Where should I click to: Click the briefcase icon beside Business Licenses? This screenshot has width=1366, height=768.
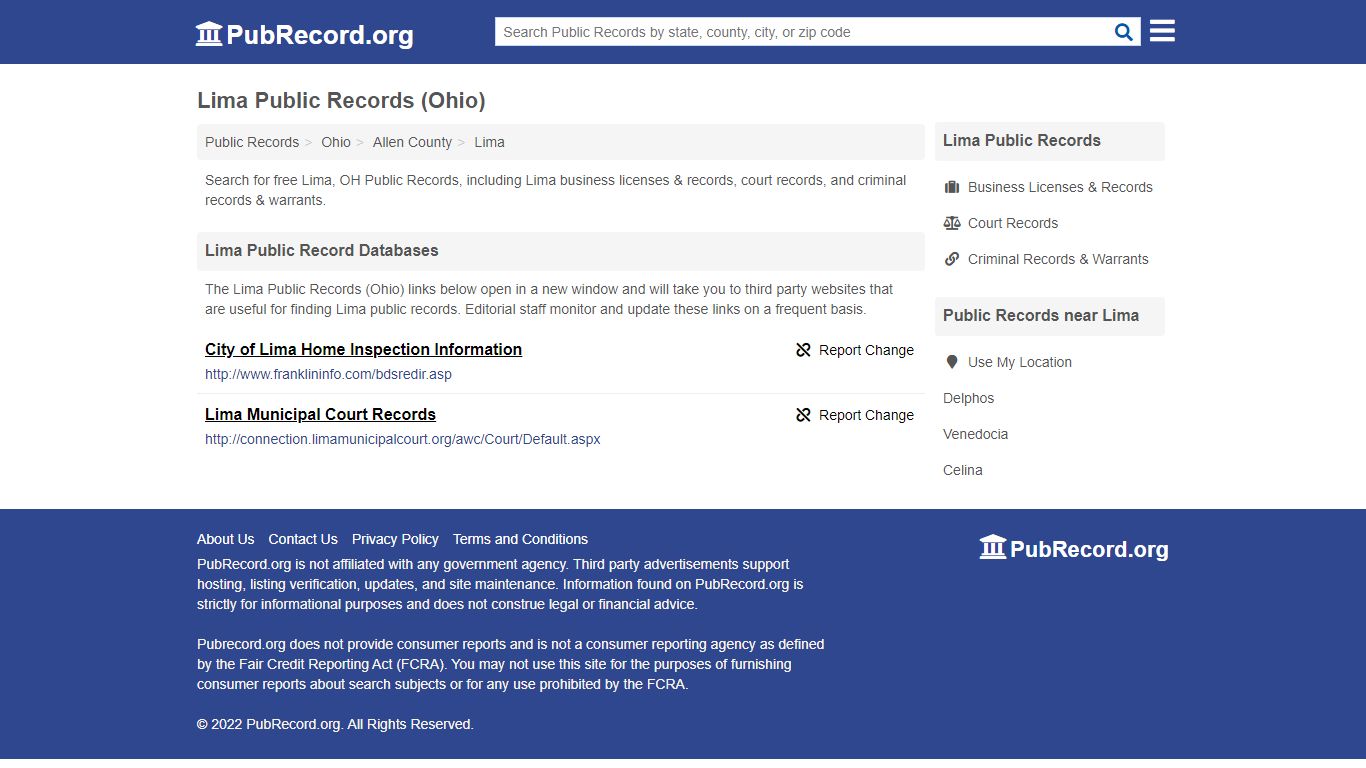[952, 187]
